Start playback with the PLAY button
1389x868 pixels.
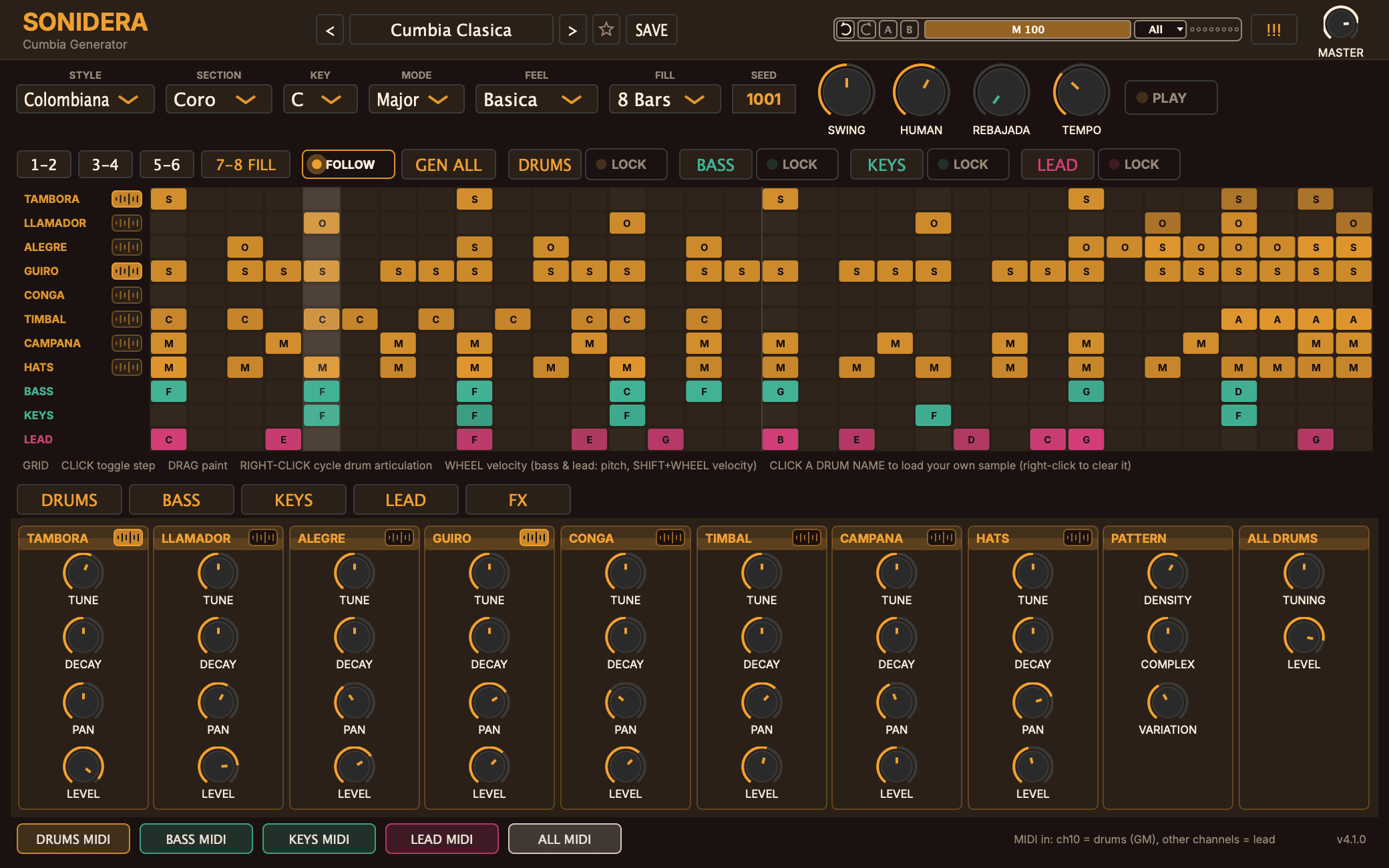[x=1171, y=98]
